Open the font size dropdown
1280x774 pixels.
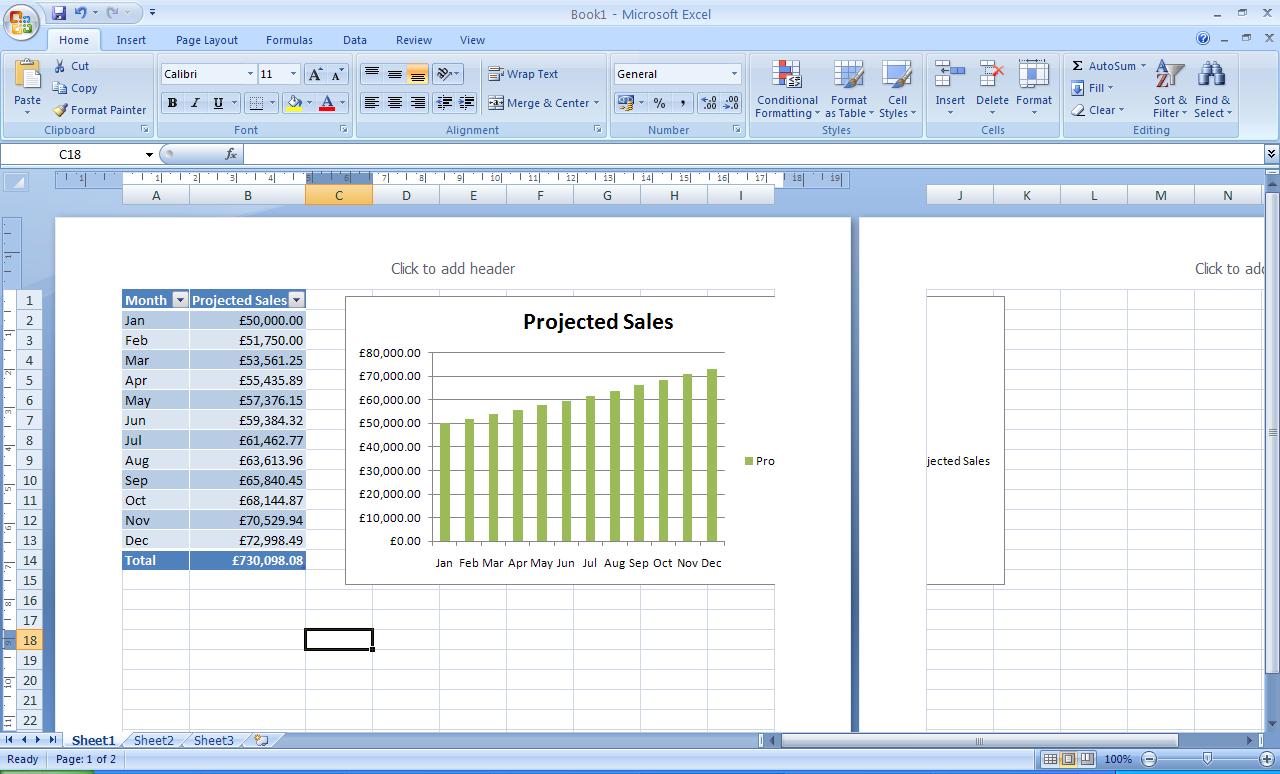coord(293,74)
